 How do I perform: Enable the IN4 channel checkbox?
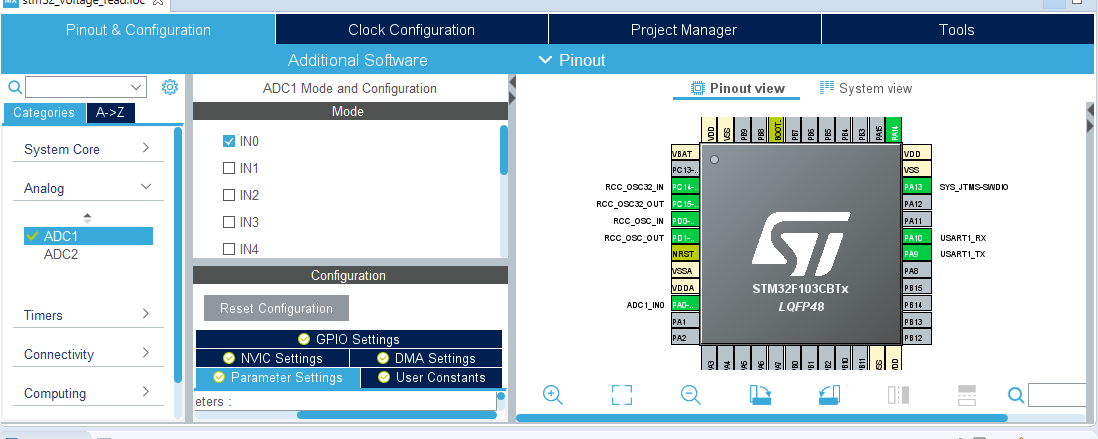[x=228, y=249]
